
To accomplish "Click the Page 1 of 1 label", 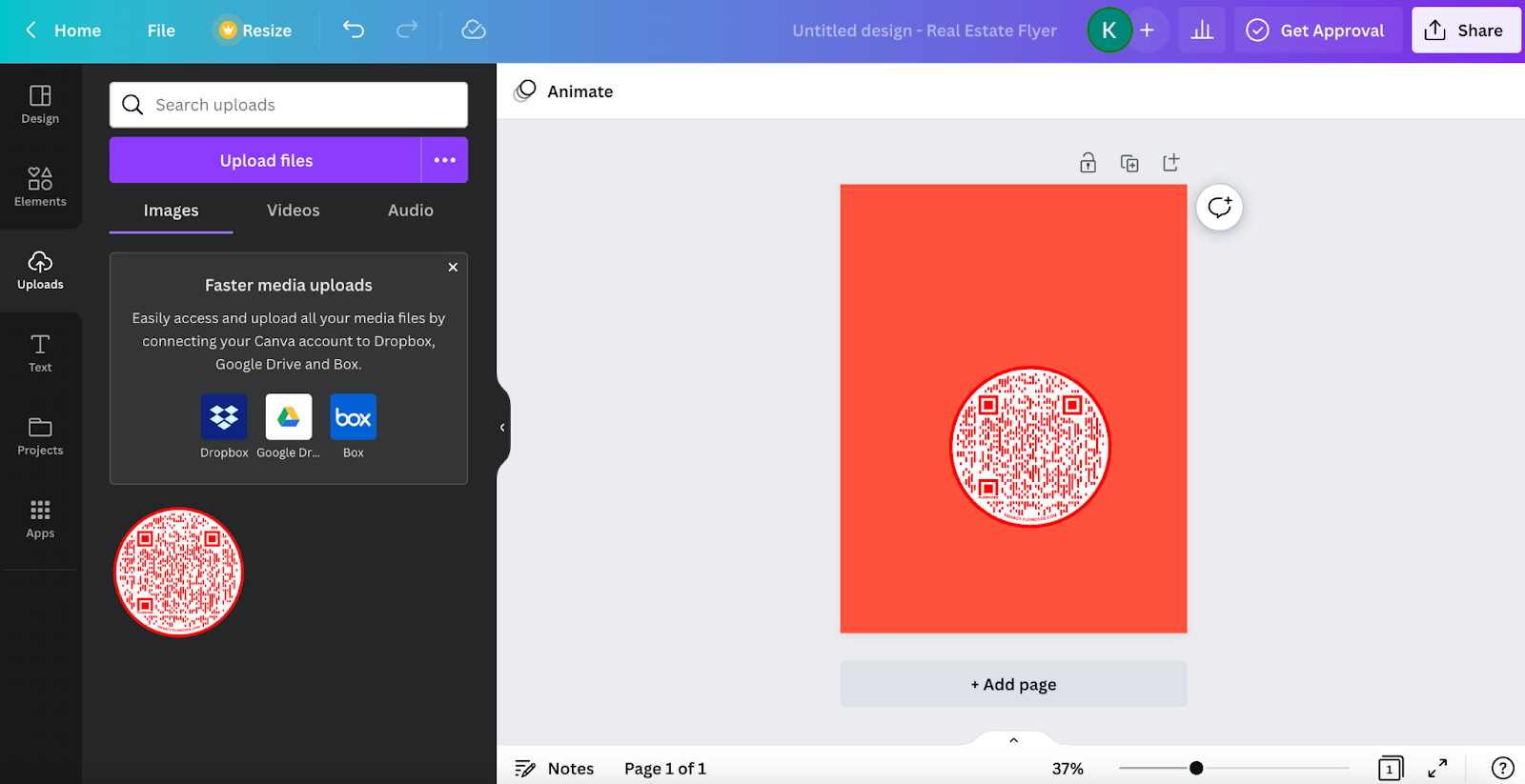I will [x=665, y=769].
